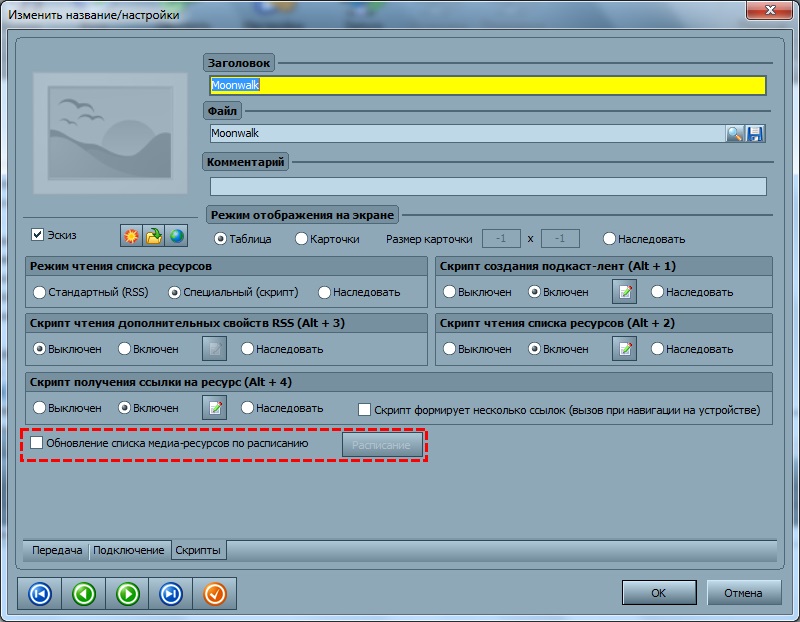Image resolution: width=800 pixels, height=622 pixels.
Task: Click the globe icon next to Эскиз
Action: coord(176,236)
